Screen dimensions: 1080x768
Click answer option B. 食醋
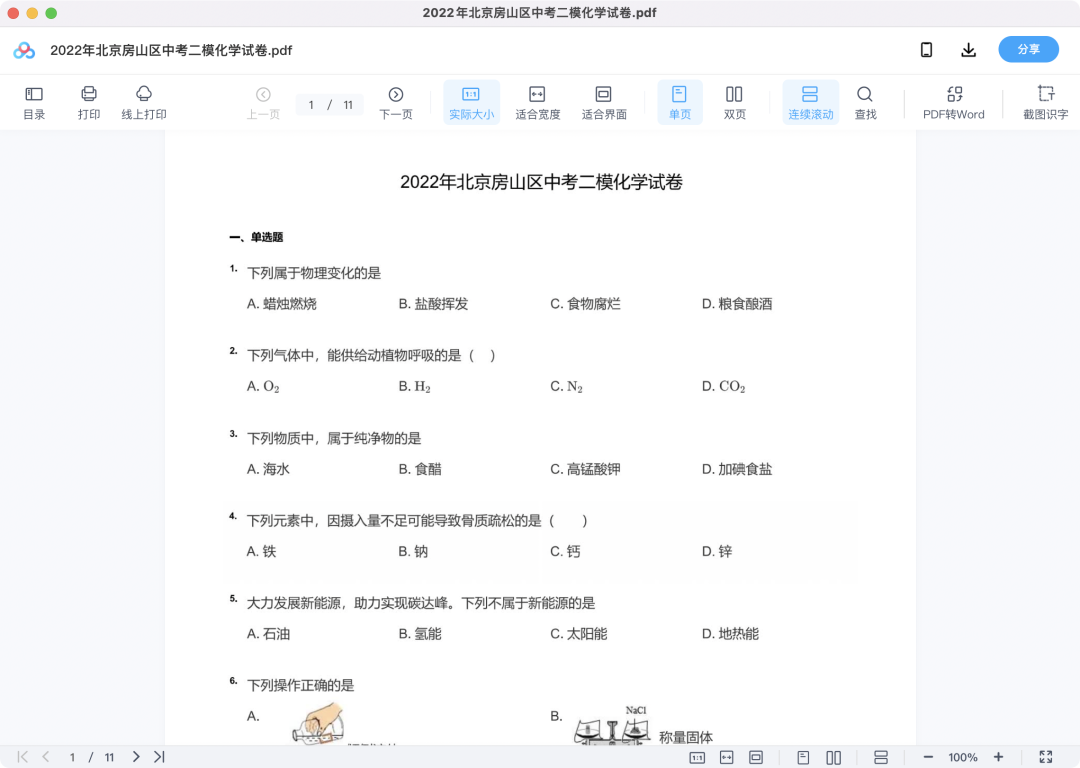point(420,469)
